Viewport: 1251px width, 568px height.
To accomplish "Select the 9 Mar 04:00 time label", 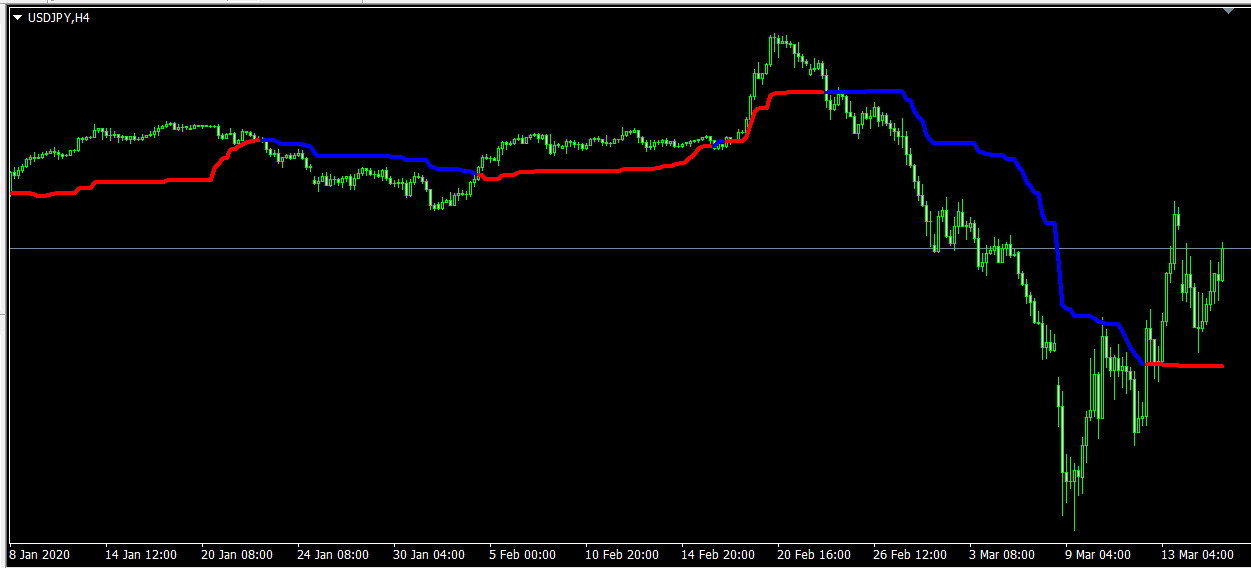I will pyautogui.click(x=1099, y=554).
